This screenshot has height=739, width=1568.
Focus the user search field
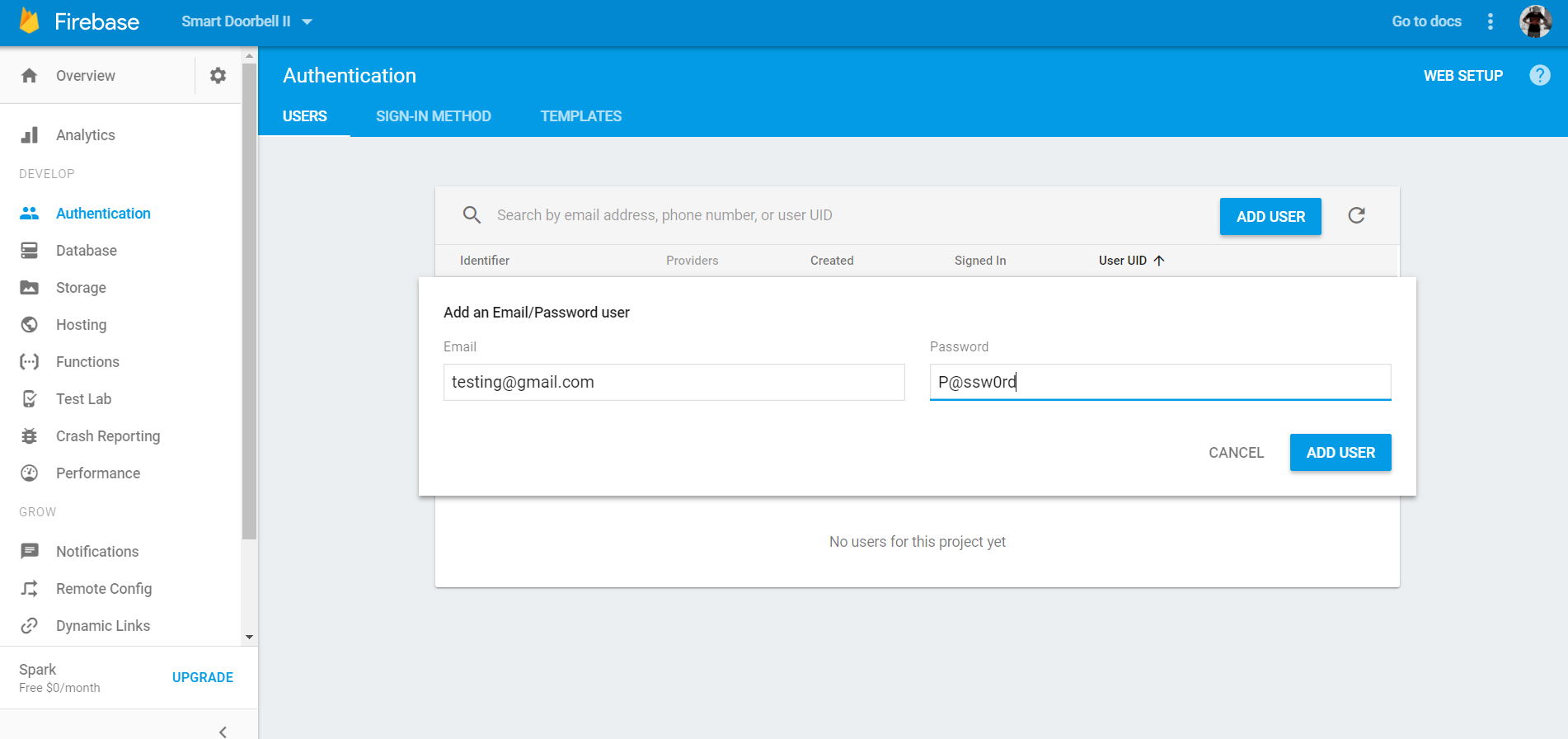[x=849, y=215]
